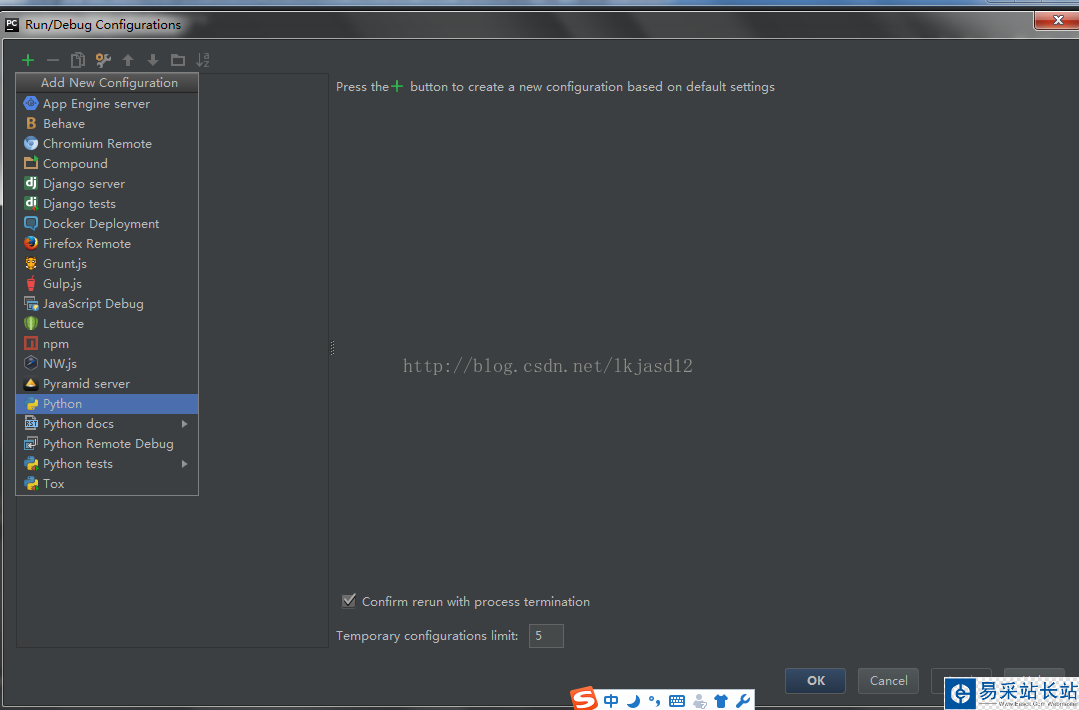
Task: Choose Lettuce configuration type
Action: coord(107,323)
